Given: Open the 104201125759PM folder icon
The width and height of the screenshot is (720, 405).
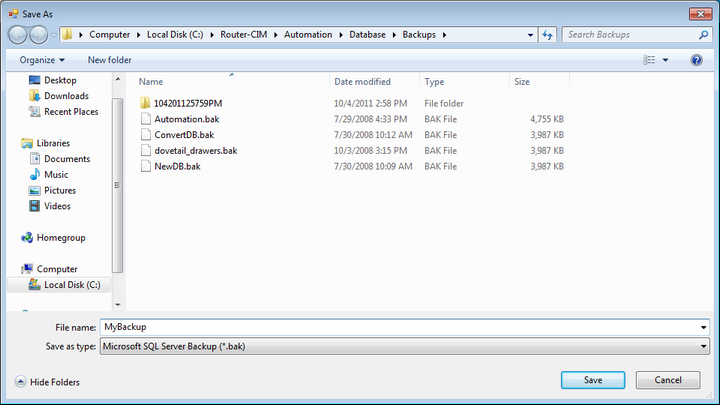Looking at the screenshot, I should click(145, 103).
